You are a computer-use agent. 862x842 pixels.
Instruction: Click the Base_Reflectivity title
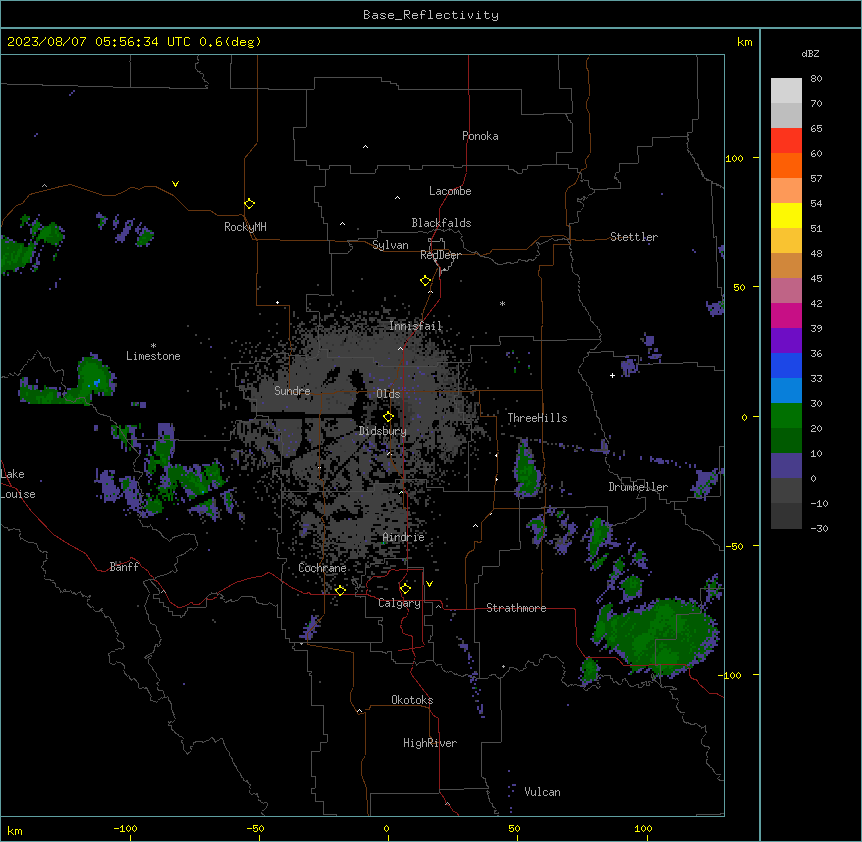click(431, 15)
